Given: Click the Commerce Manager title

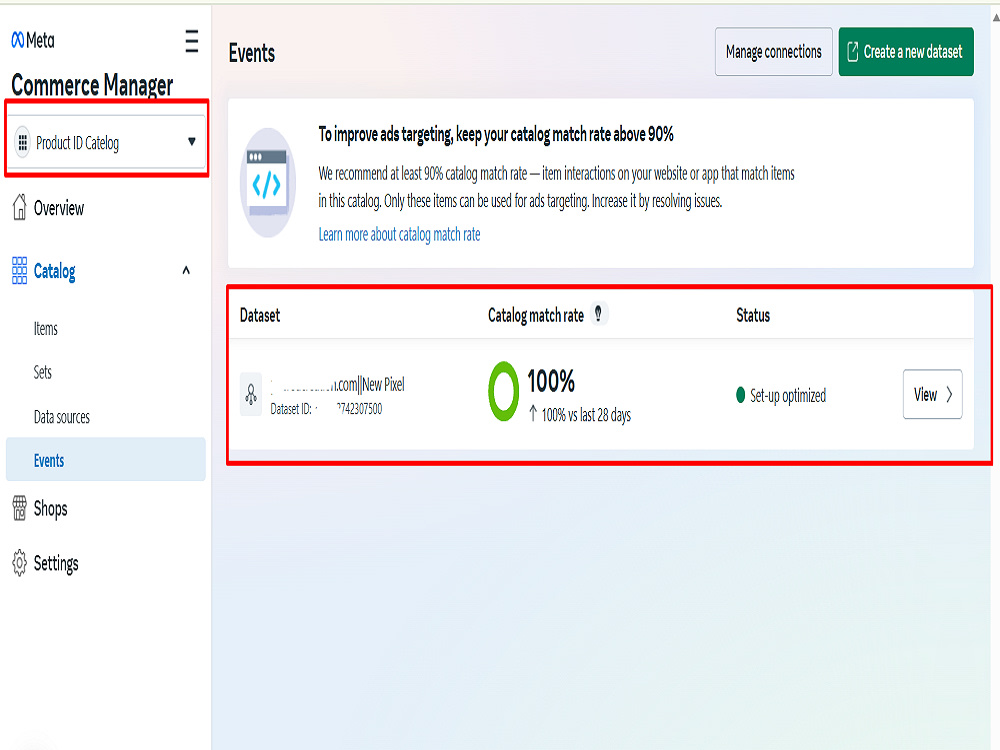Looking at the screenshot, I should (x=92, y=85).
